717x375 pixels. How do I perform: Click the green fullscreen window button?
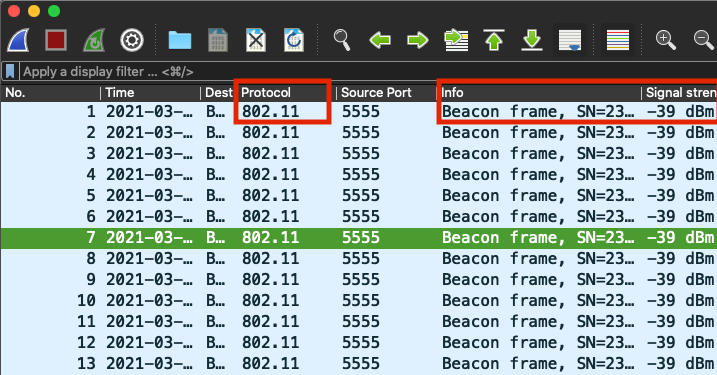[54, 11]
